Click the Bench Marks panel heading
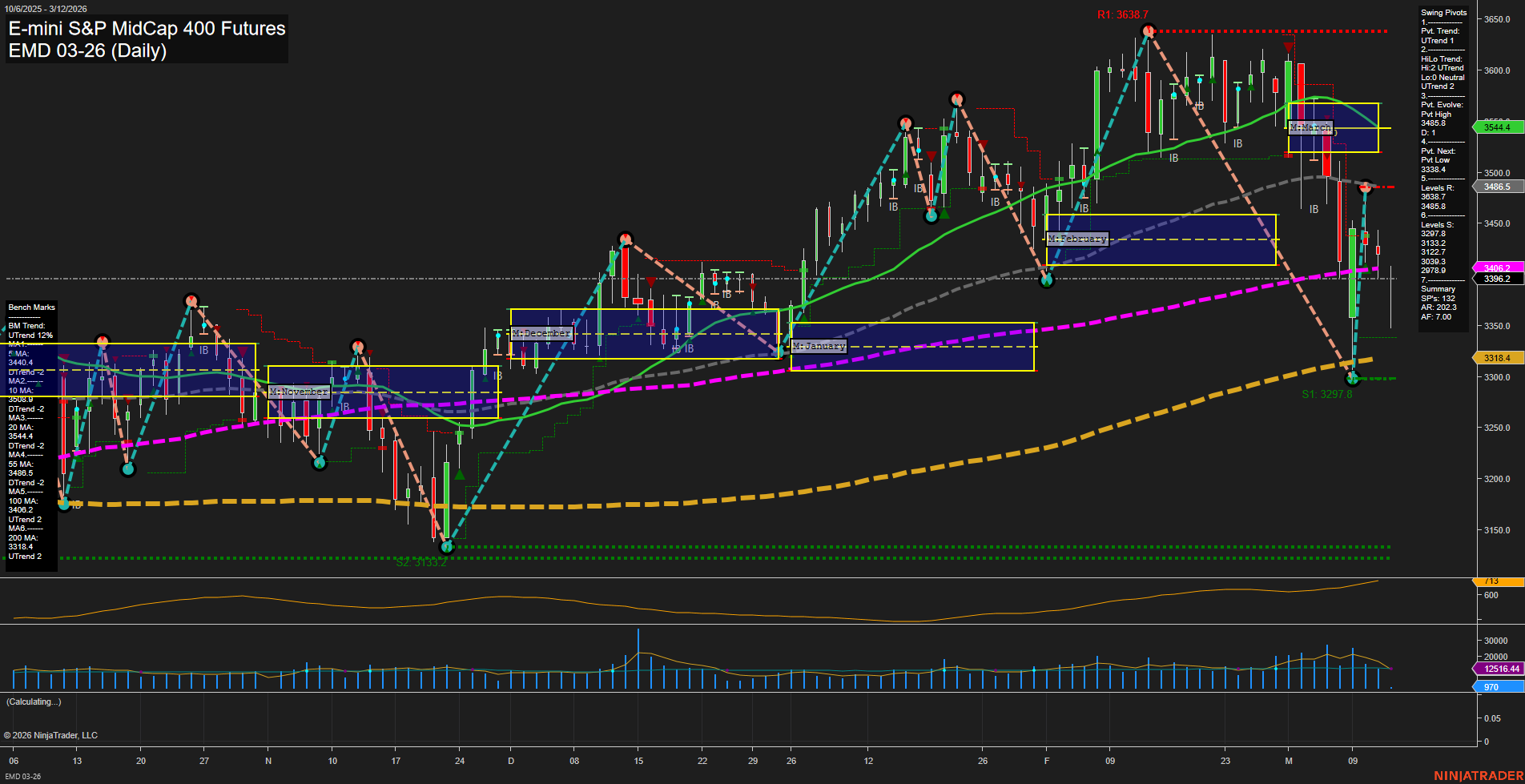Image resolution: width=1525 pixels, height=784 pixels. click(x=31, y=308)
